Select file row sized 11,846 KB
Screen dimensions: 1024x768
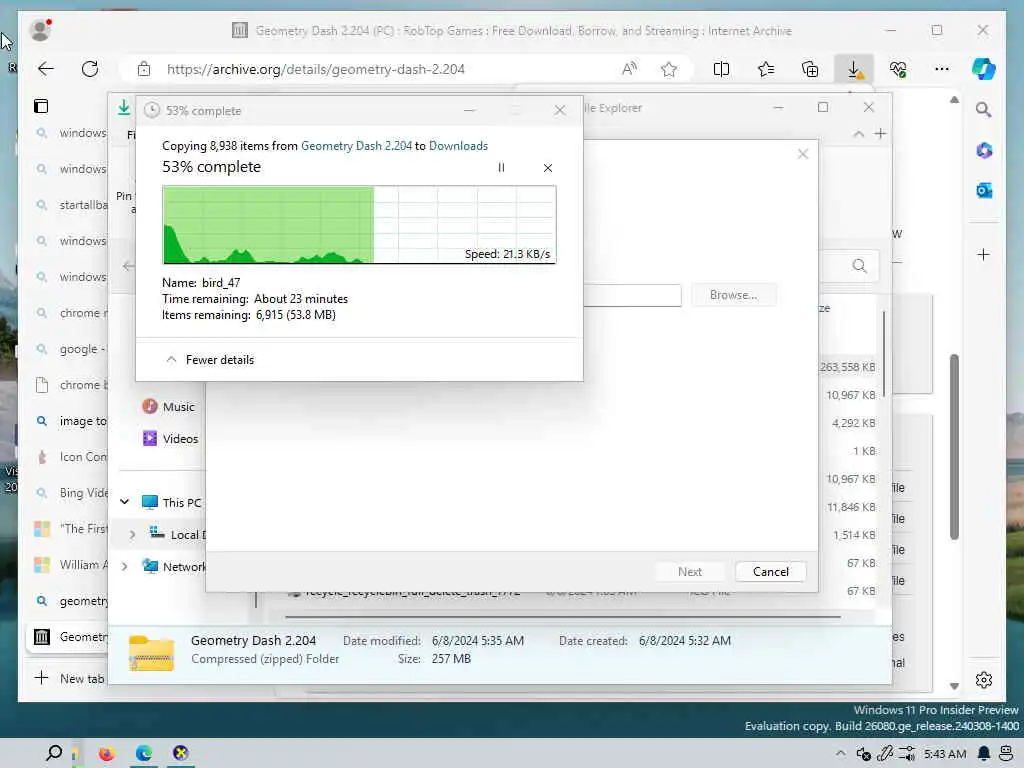(850, 507)
